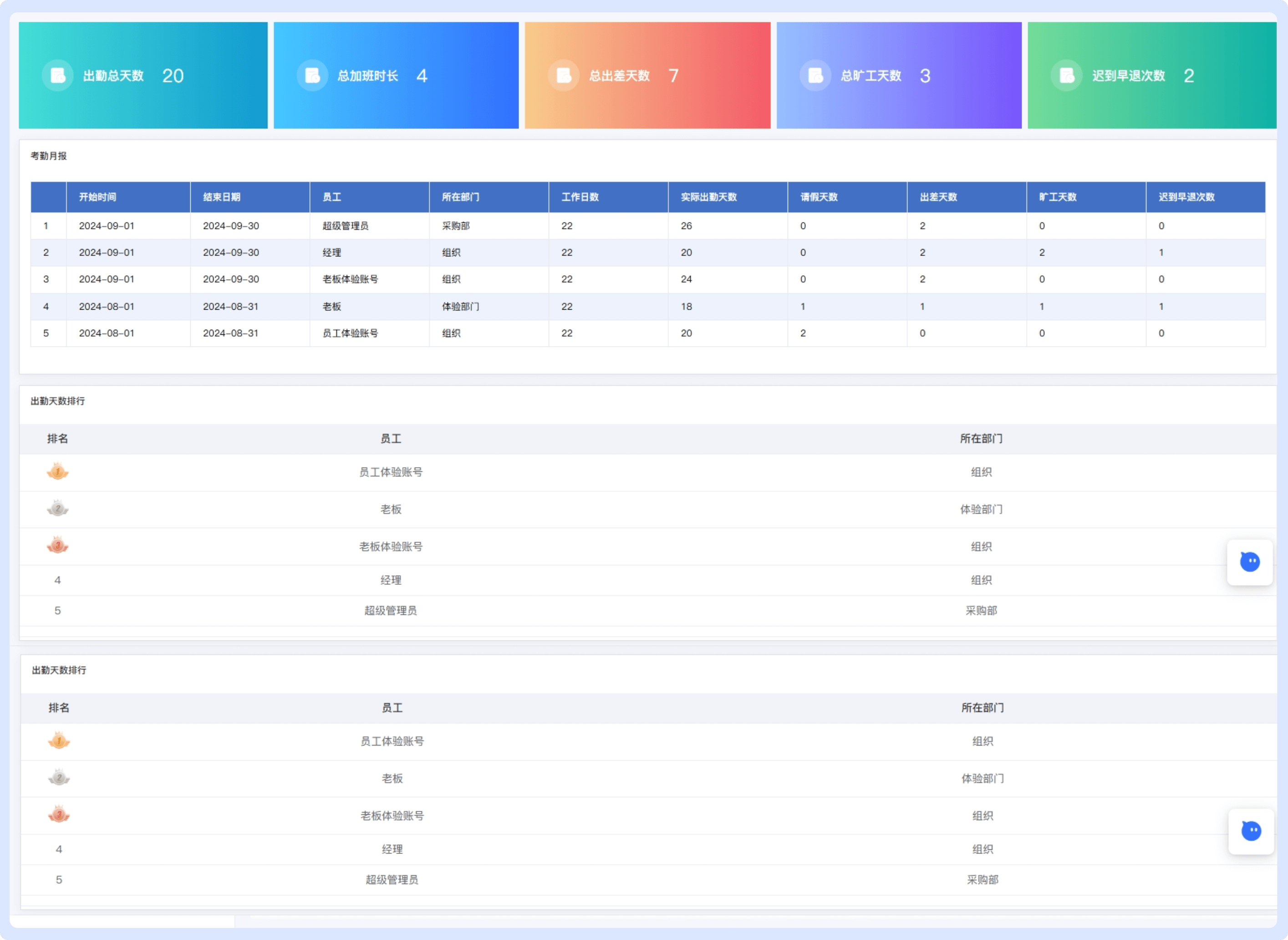Click the 总旷工天数 value 3
Image resolution: width=1288 pixels, height=940 pixels.
click(925, 76)
